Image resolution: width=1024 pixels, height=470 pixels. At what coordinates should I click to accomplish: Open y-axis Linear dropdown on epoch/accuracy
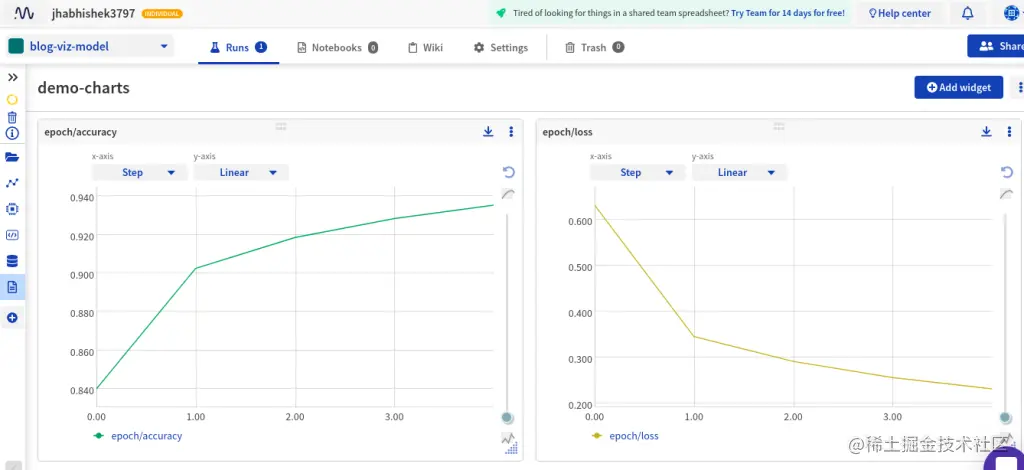pos(241,172)
